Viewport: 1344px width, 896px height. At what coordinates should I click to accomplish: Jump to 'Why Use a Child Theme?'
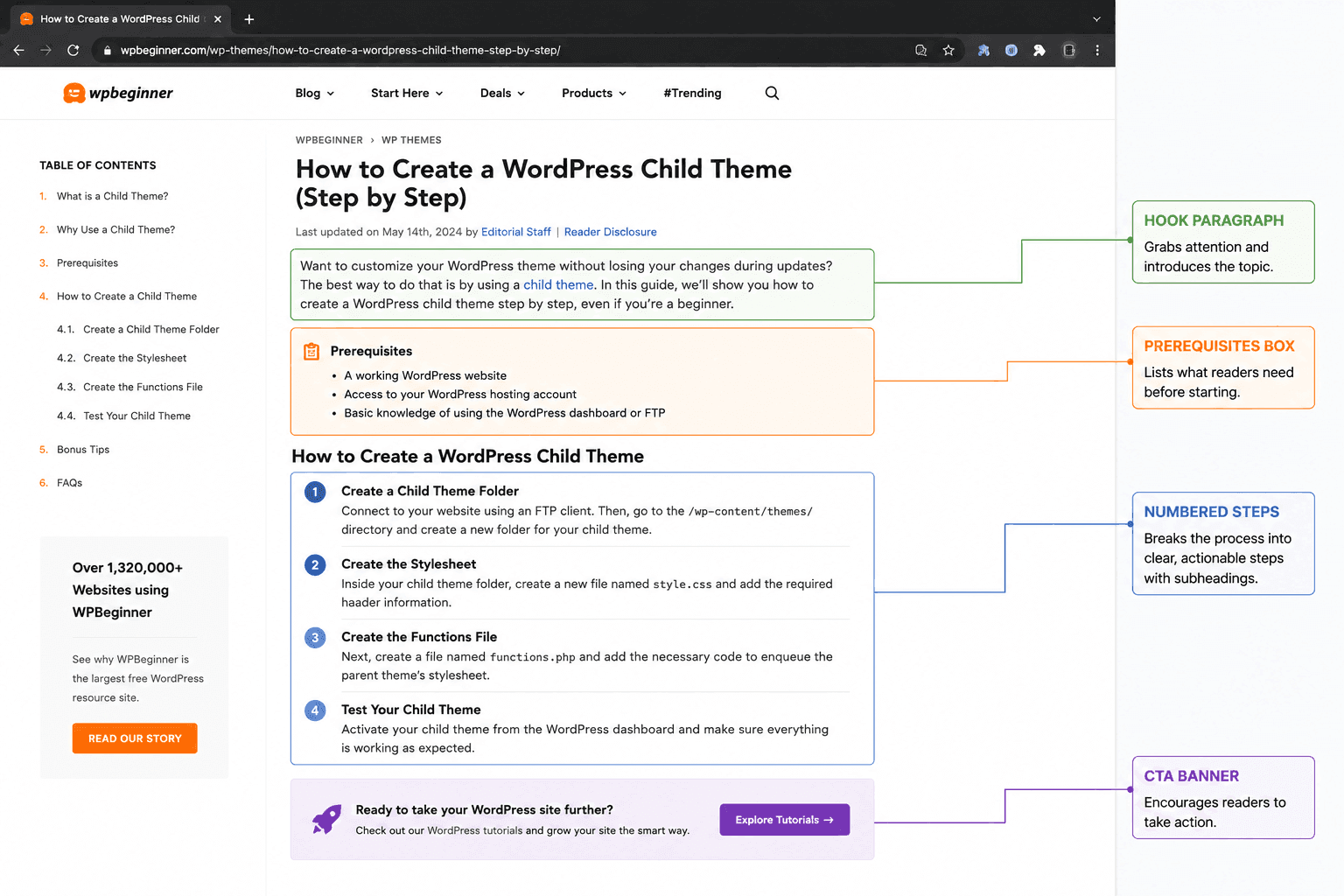[115, 229]
